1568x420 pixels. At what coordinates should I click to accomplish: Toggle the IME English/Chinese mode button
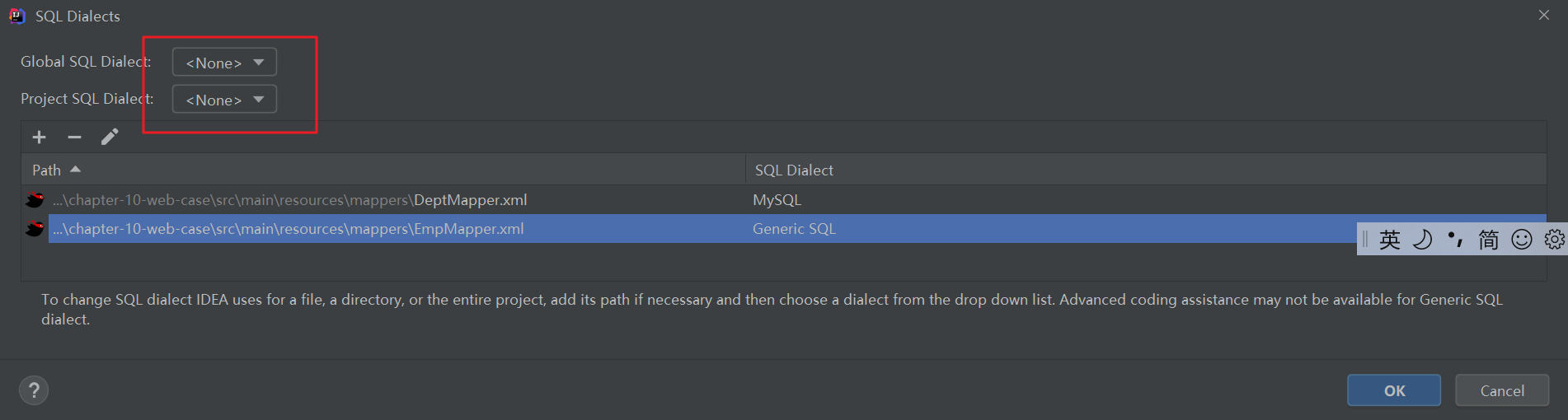point(1390,239)
